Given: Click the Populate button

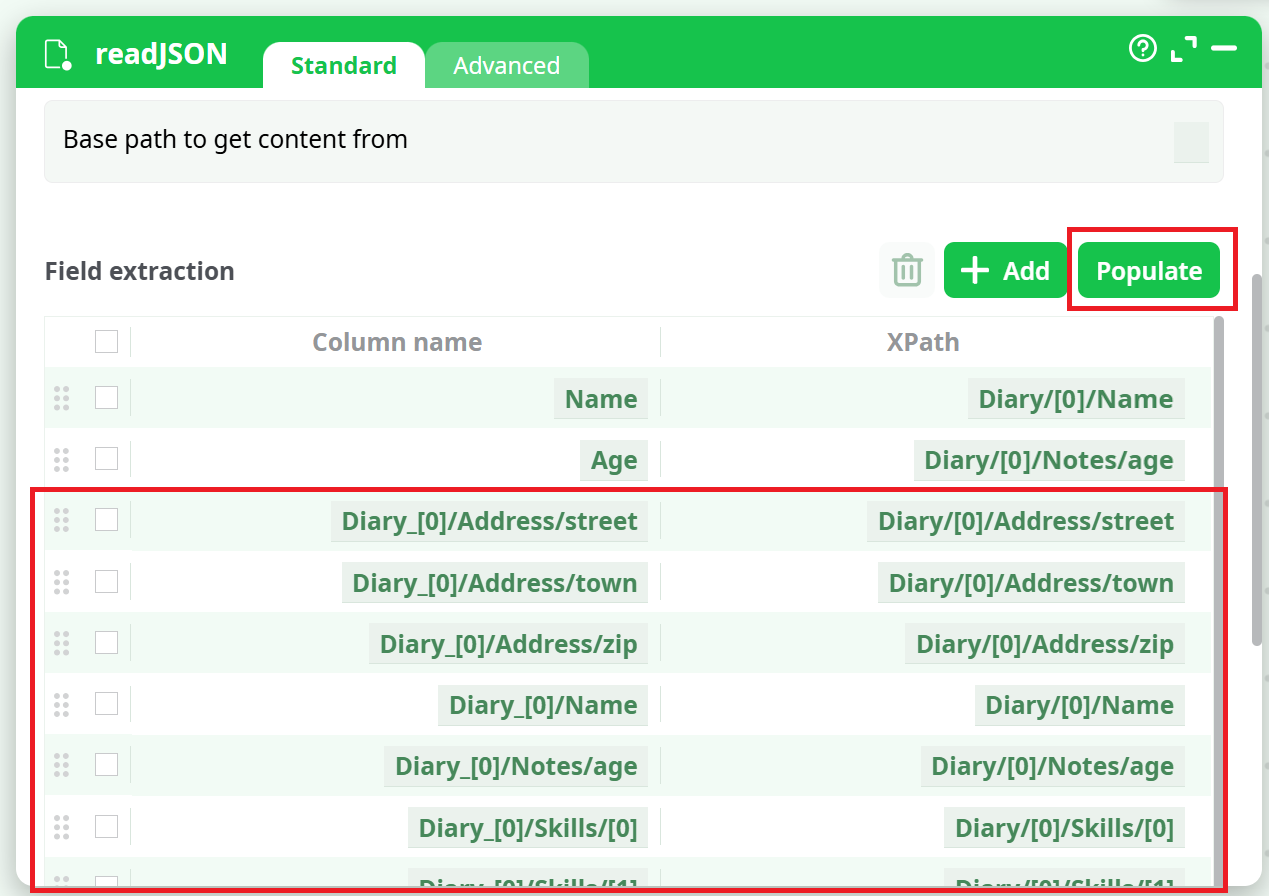Looking at the screenshot, I should 1149,271.
